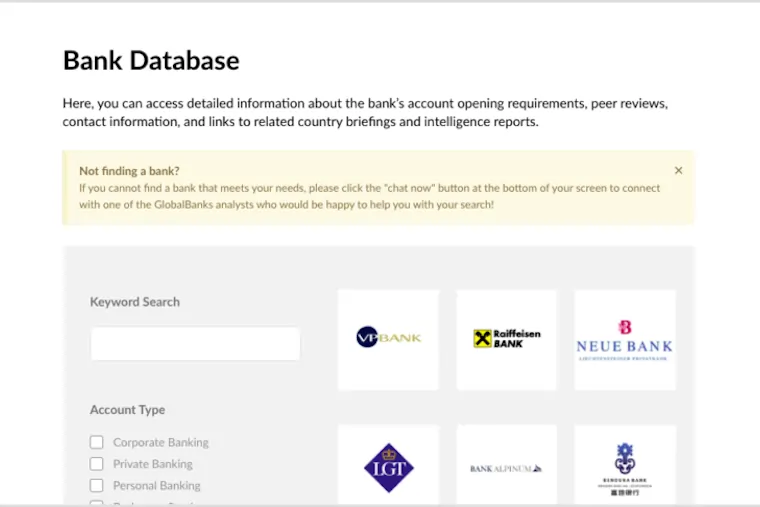
Task: Tick the Personal Banking checkbox
Action: point(96,485)
